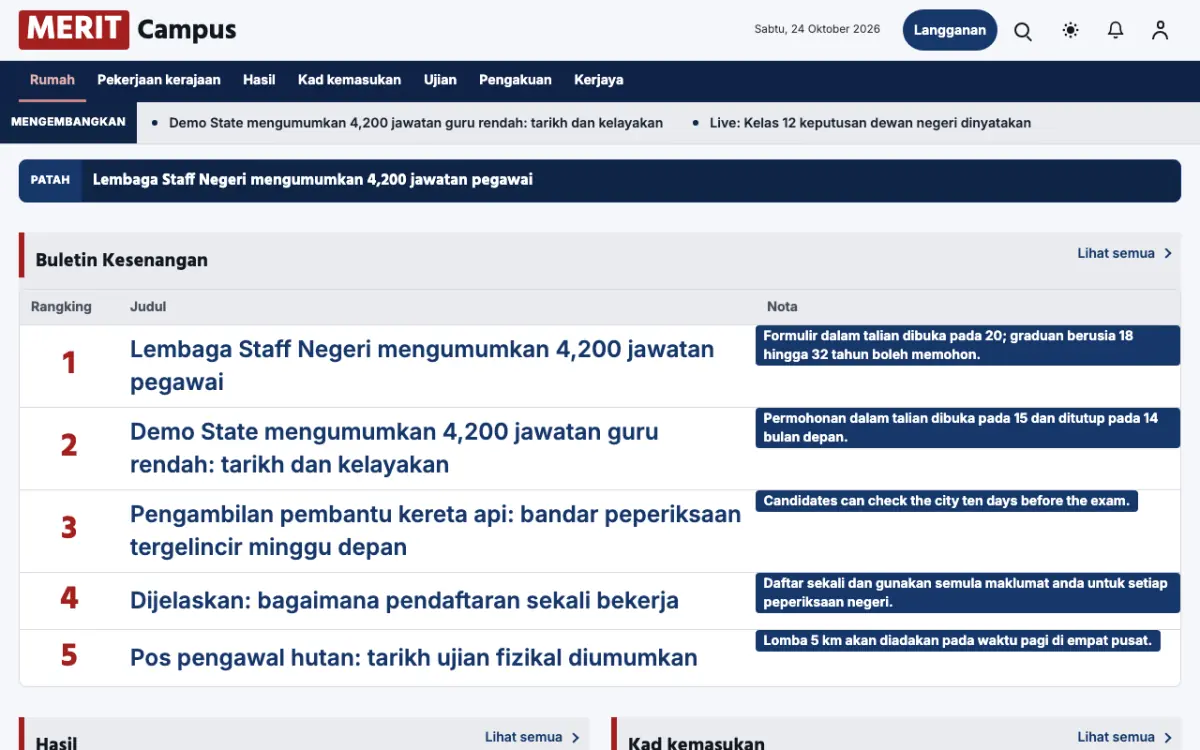Open user account profile icon
Screen dimensions: 1200x750
[1160, 30]
